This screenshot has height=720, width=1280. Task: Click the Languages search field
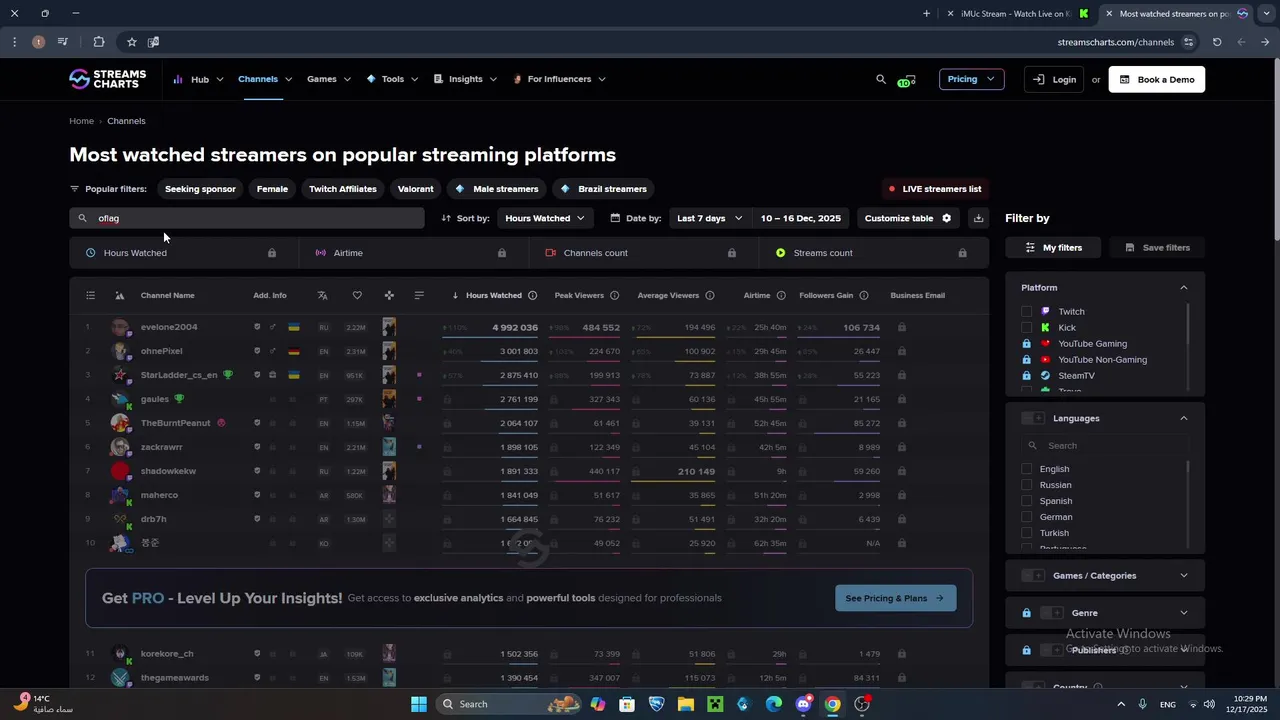click(x=1103, y=446)
